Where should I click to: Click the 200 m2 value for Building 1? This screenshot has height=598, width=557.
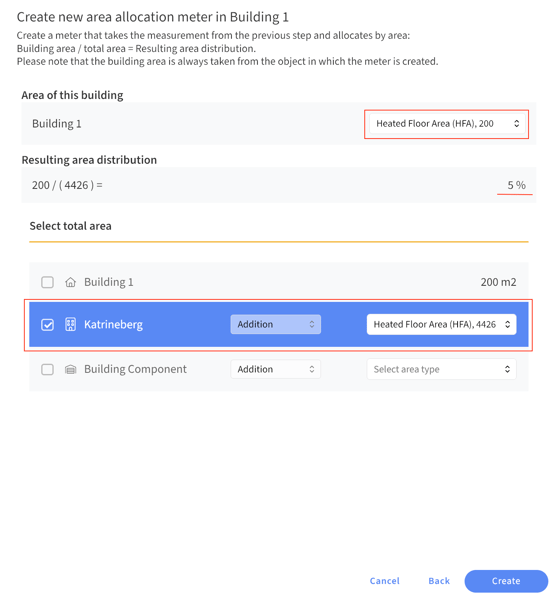tap(498, 282)
